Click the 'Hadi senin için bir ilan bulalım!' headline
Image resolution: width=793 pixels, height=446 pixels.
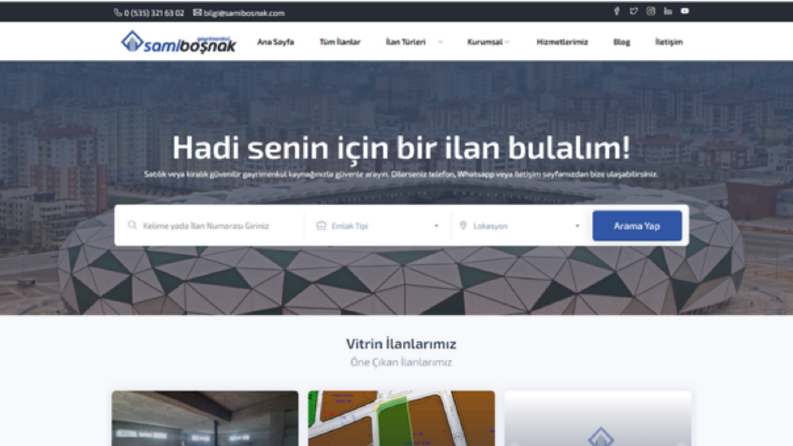click(x=401, y=148)
